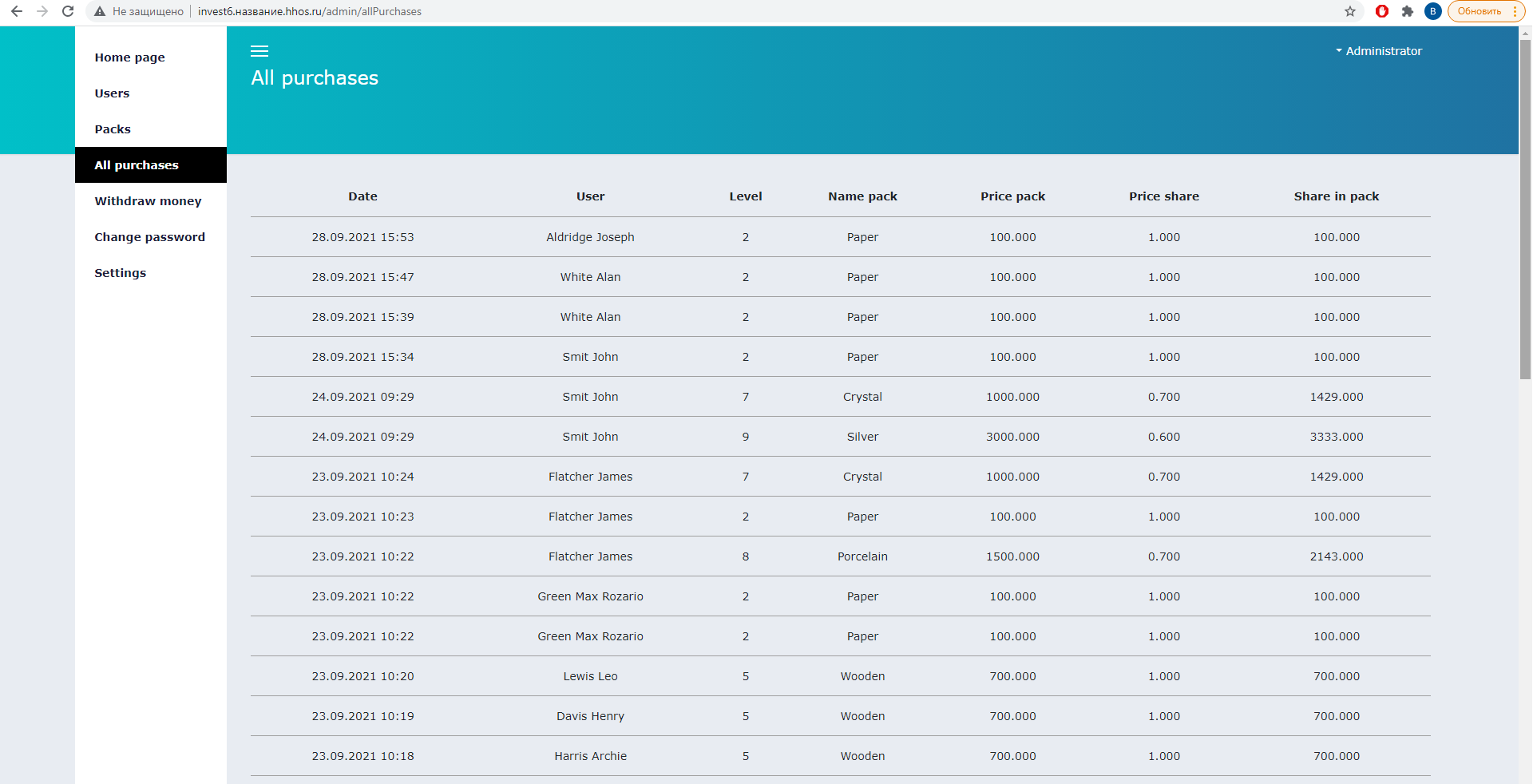Click White Alan in the 15:39 row

pos(590,317)
